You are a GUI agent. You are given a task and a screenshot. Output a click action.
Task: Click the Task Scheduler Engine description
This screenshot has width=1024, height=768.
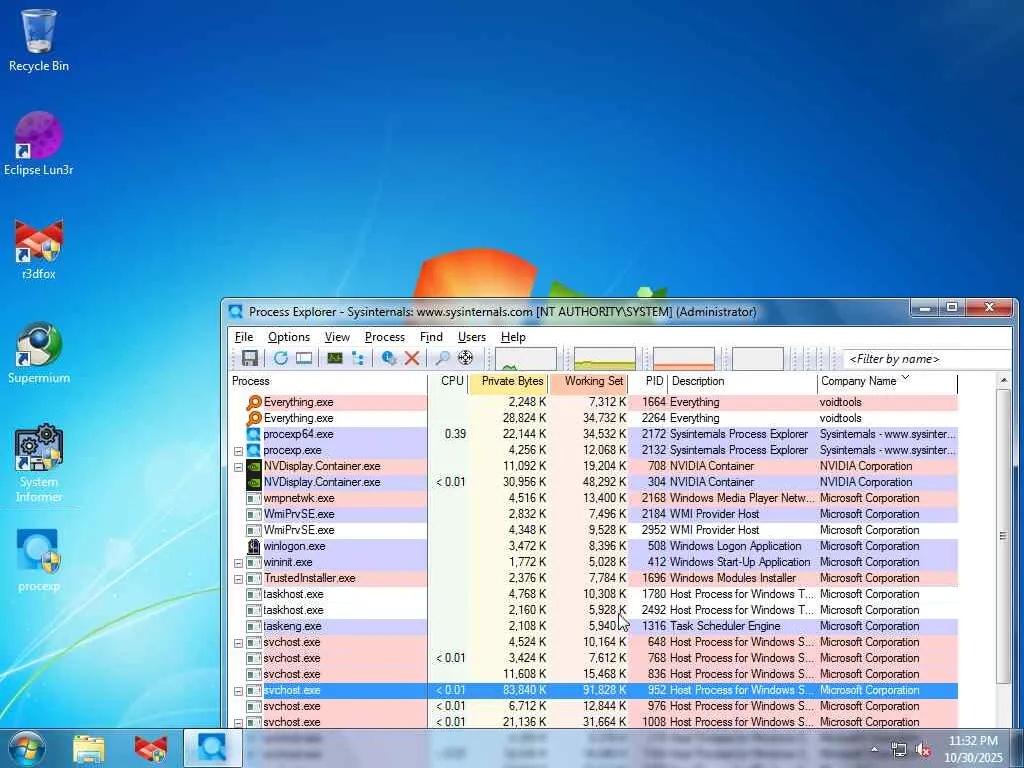tap(725, 626)
